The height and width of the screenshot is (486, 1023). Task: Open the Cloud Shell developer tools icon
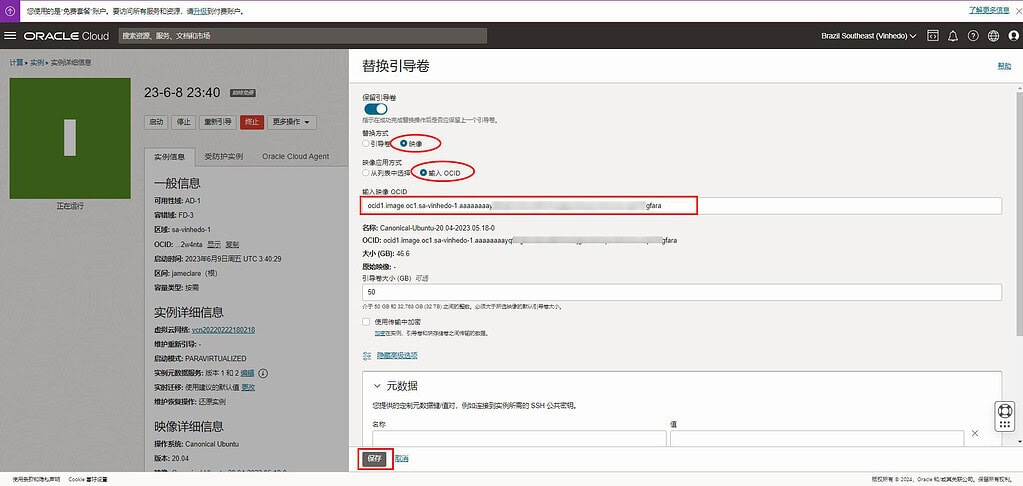(x=932, y=36)
